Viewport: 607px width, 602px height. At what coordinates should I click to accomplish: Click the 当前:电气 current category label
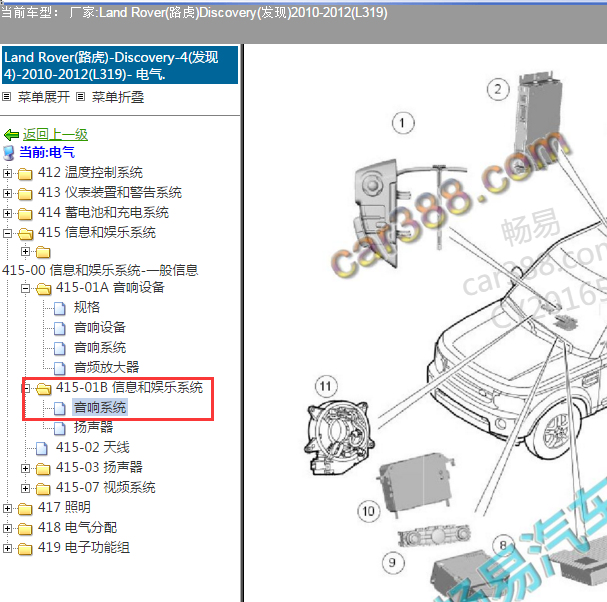(x=47, y=152)
